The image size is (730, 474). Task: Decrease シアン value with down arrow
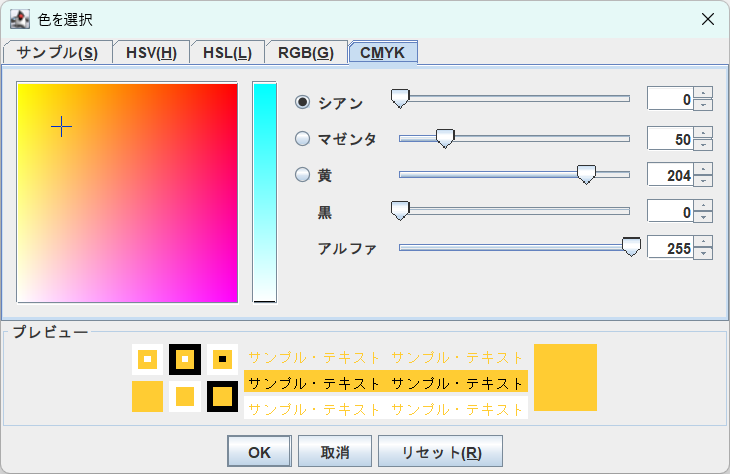pos(703,105)
